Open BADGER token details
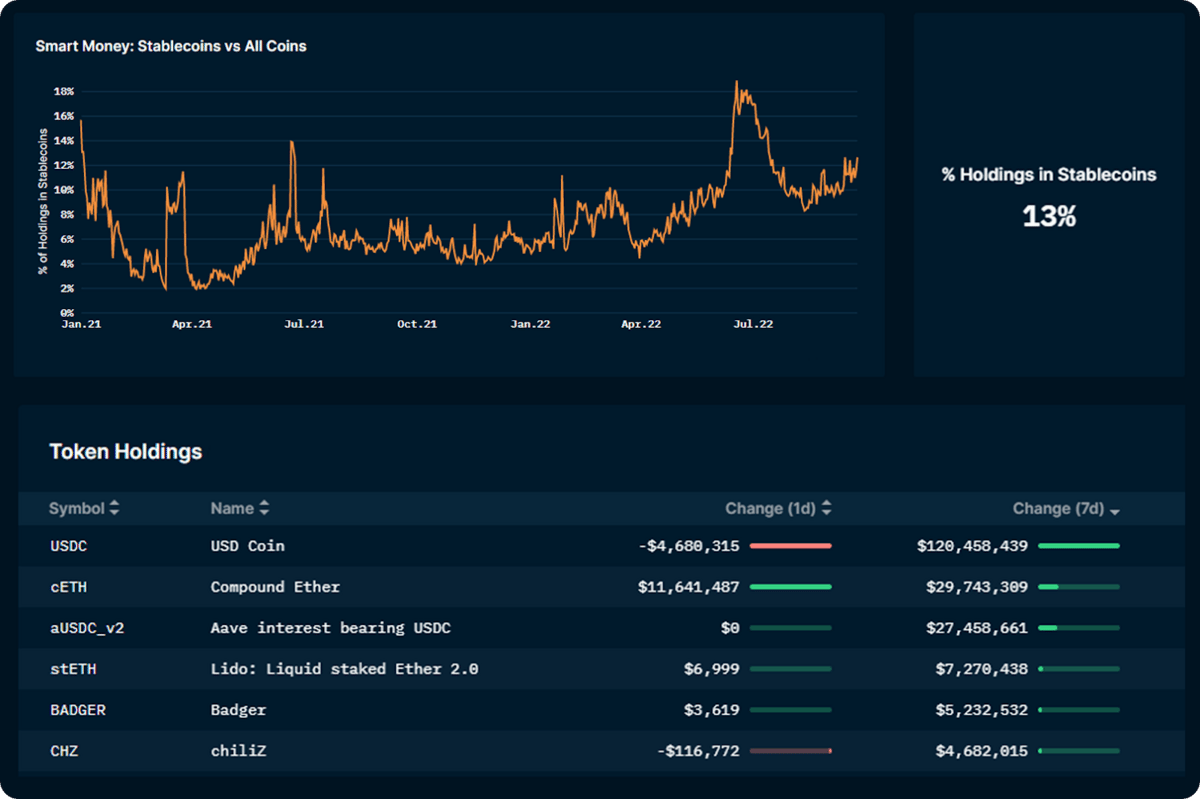This screenshot has width=1200, height=799. [x=78, y=710]
